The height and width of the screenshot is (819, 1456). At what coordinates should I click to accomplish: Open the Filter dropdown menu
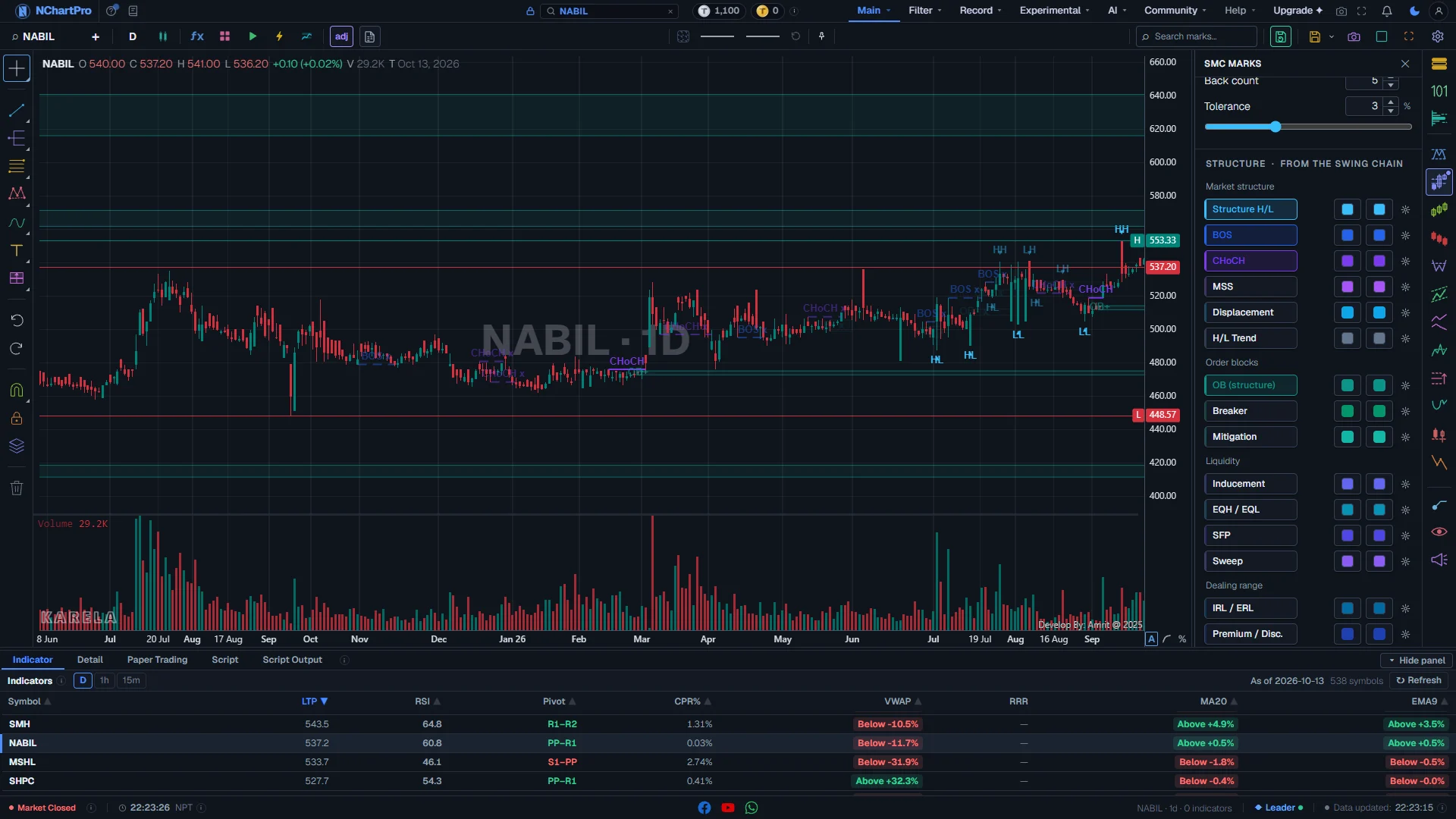click(x=925, y=11)
